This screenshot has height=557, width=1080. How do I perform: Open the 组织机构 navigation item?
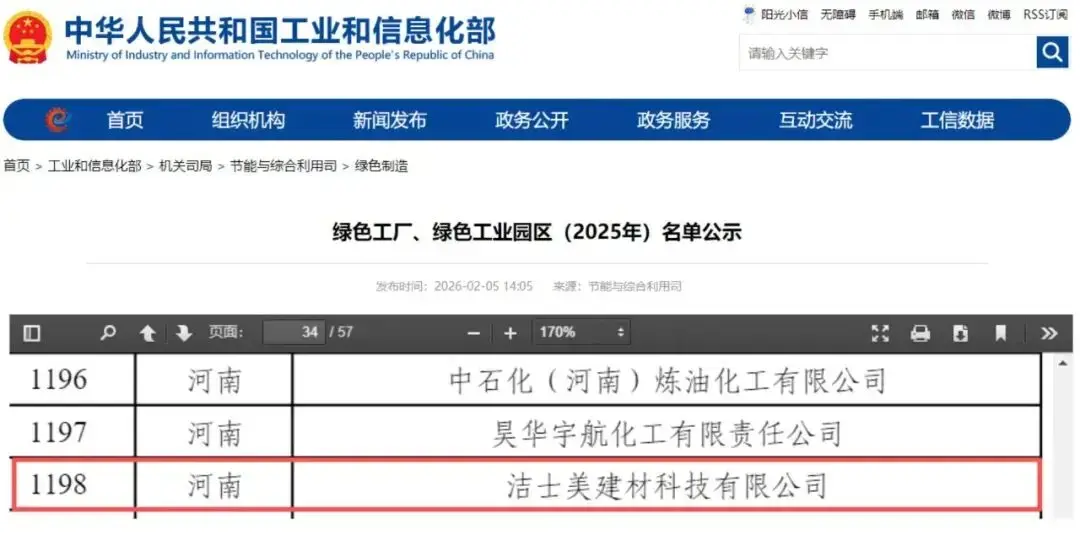point(248,120)
